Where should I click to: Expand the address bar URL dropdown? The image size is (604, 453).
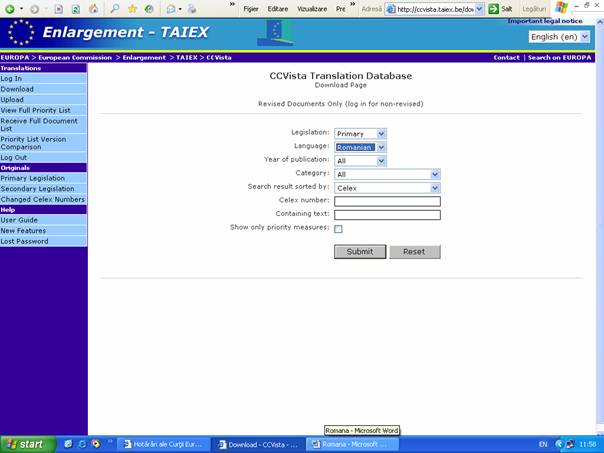[x=479, y=9]
